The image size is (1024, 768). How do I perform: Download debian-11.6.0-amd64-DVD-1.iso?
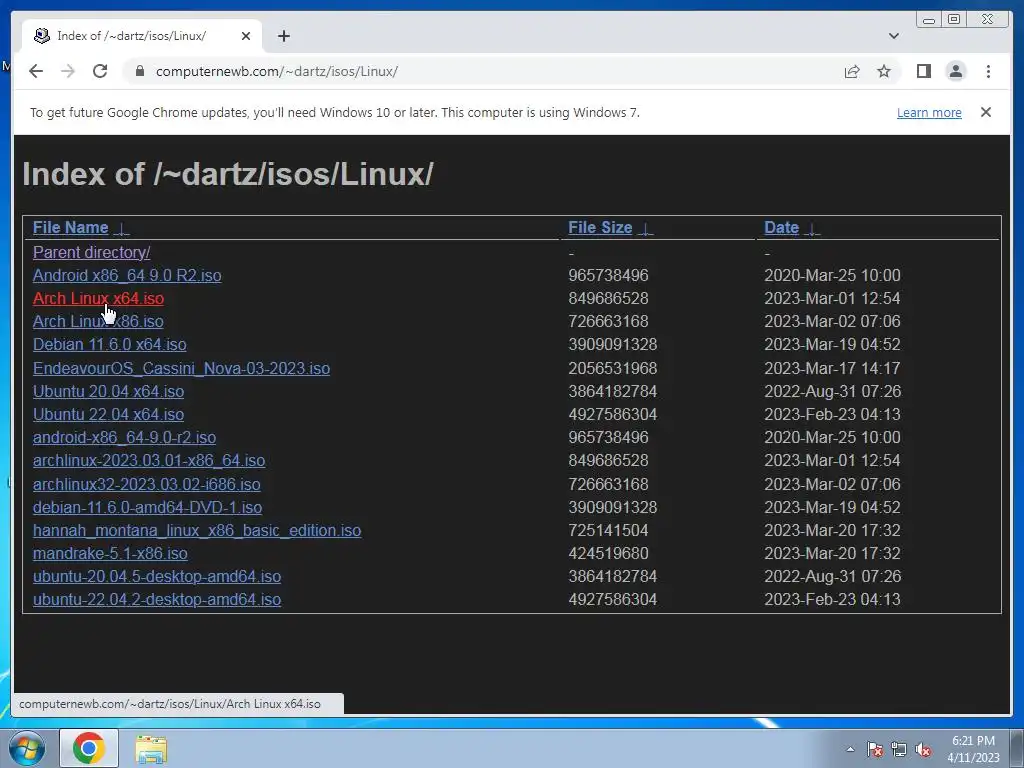tap(148, 507)
